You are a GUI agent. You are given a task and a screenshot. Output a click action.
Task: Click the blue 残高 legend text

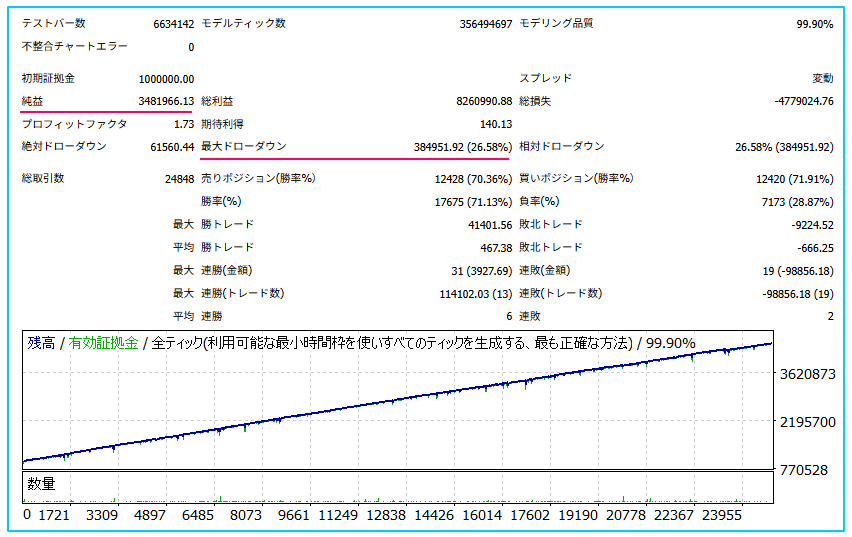tap(41, 343)
